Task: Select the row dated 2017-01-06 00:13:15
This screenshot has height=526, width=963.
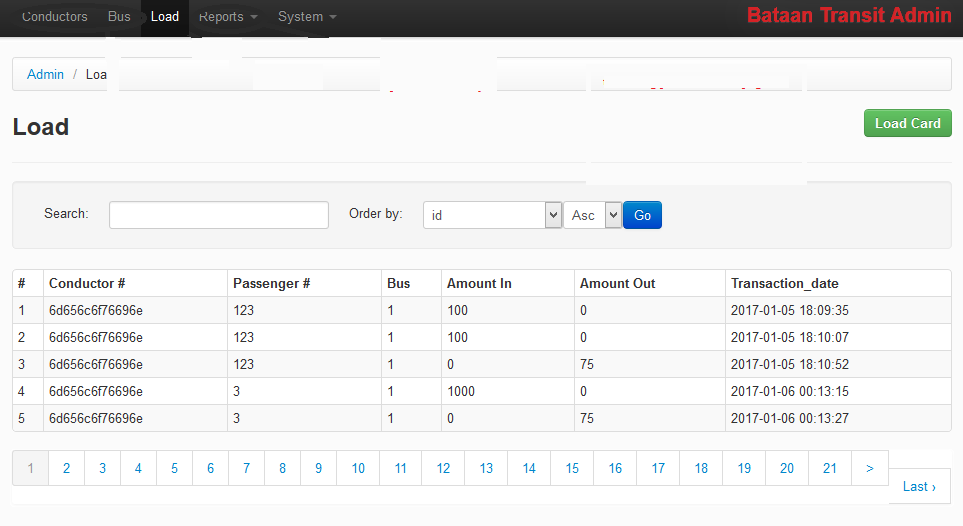Action: (x=480, y=391)
